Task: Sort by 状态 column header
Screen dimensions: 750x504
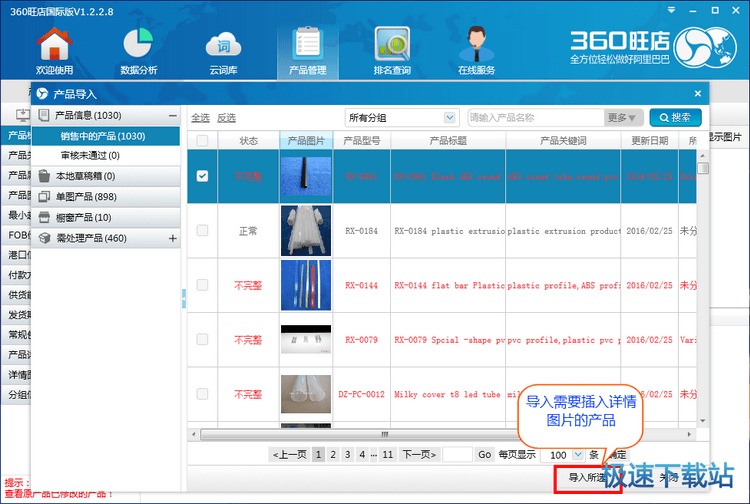Action: coord(249,141)
